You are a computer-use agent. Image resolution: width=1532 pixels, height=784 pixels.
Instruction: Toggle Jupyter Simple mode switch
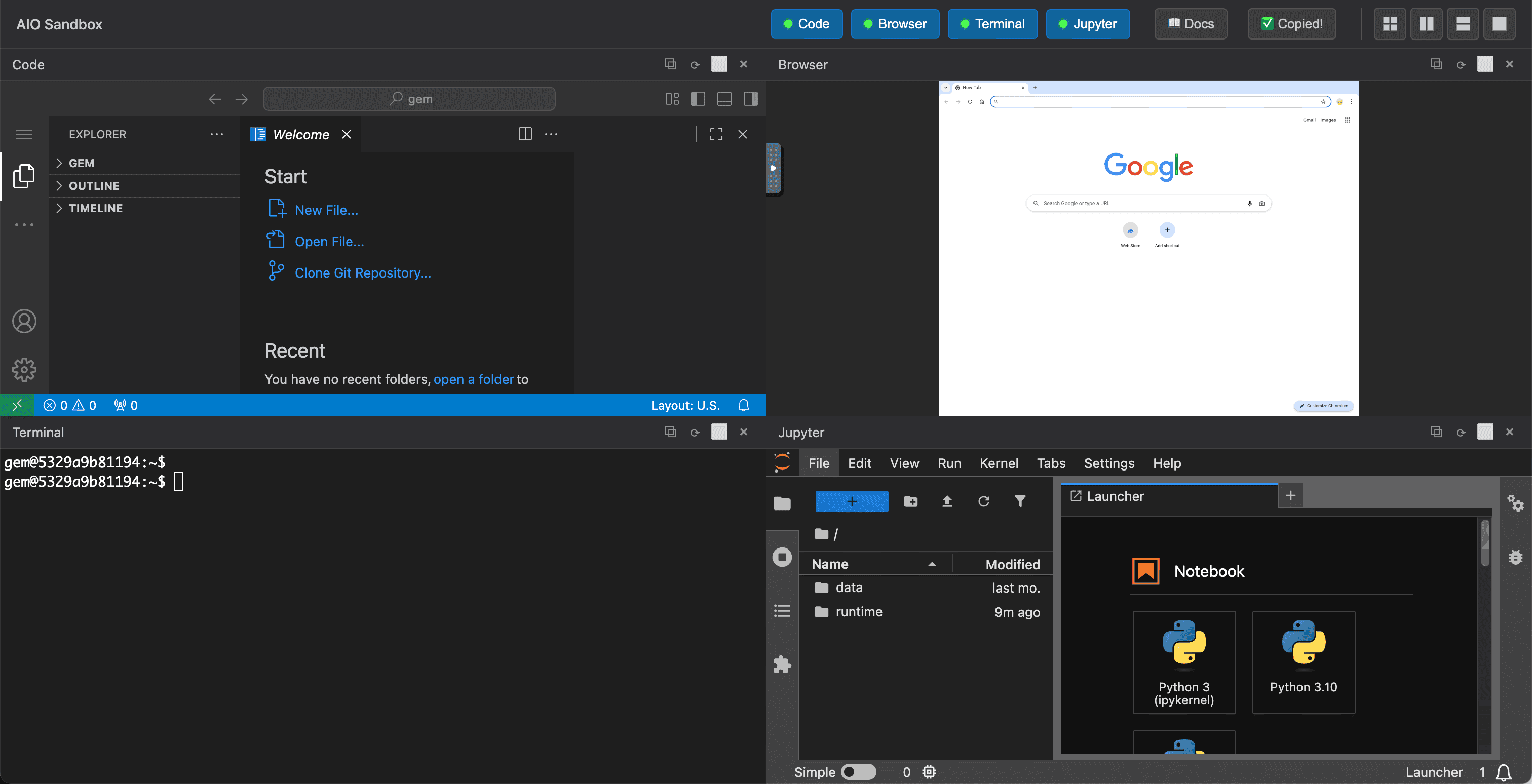click(858, 771)
